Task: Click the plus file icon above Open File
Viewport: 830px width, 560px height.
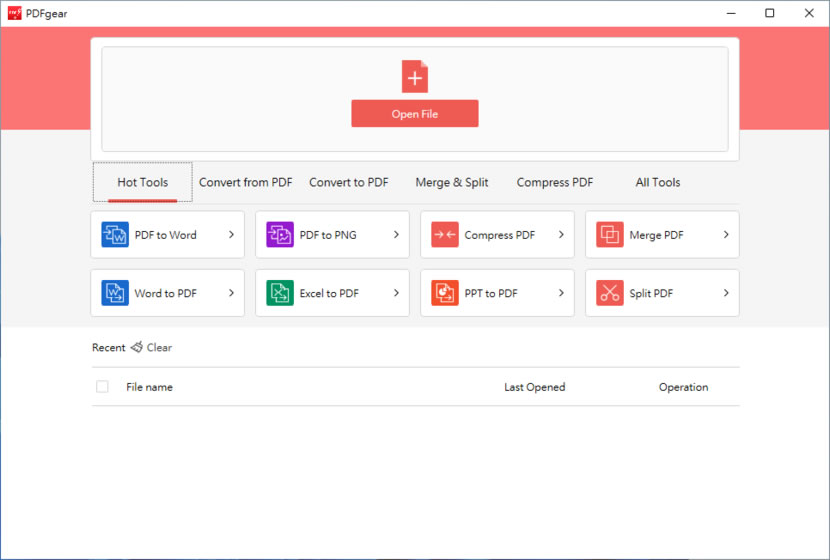Action: pyautogui.click(x=414, y=77)
